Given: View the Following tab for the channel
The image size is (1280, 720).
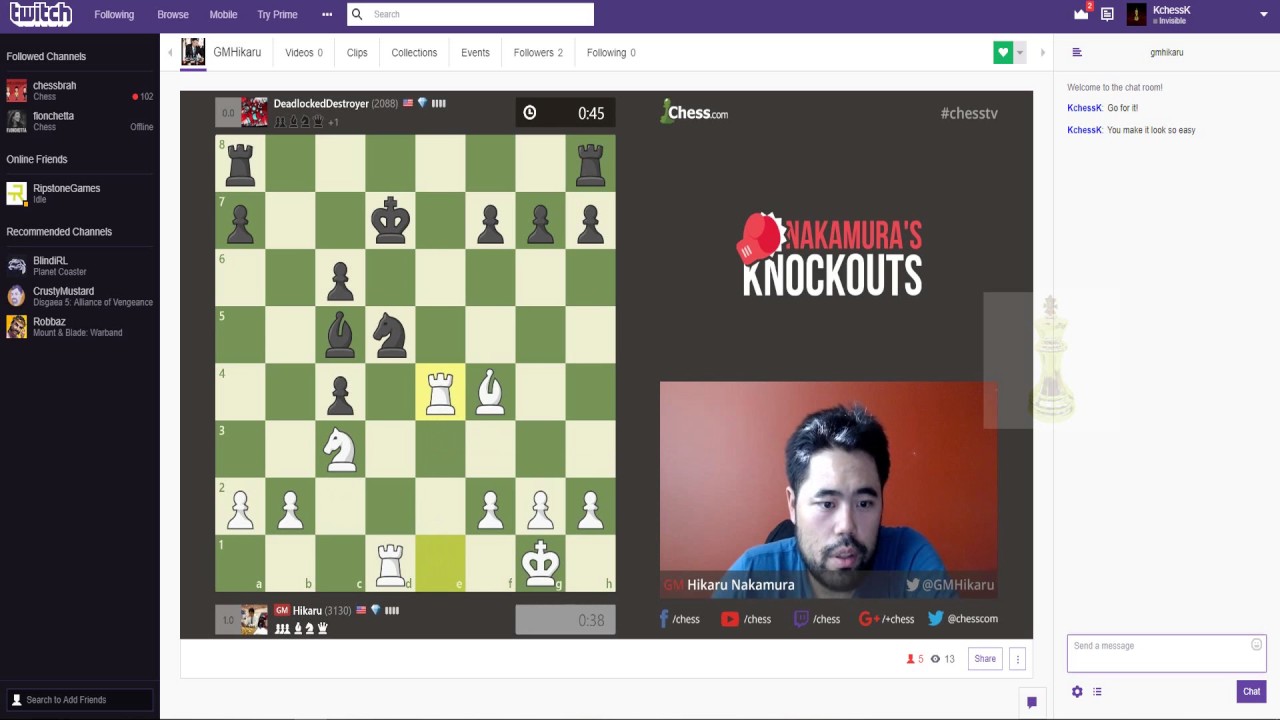Looking at the screenshot, I should [x=611, y=52].
